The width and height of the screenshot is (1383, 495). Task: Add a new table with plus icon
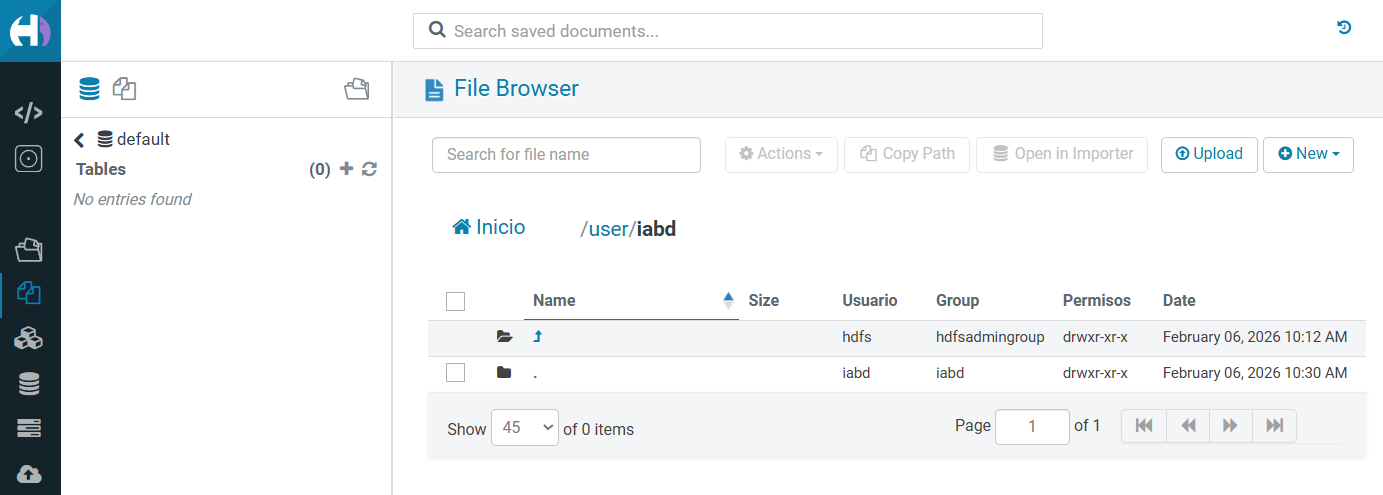coord(347,169)
